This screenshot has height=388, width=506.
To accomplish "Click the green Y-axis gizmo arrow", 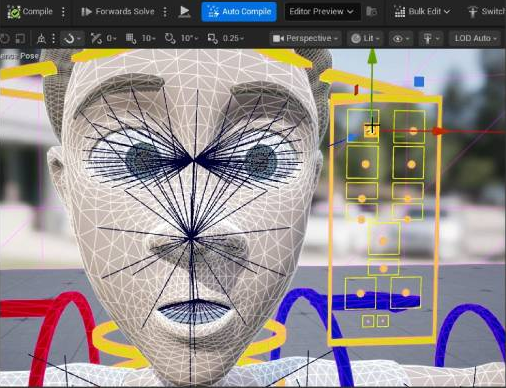I will [372, 57].
